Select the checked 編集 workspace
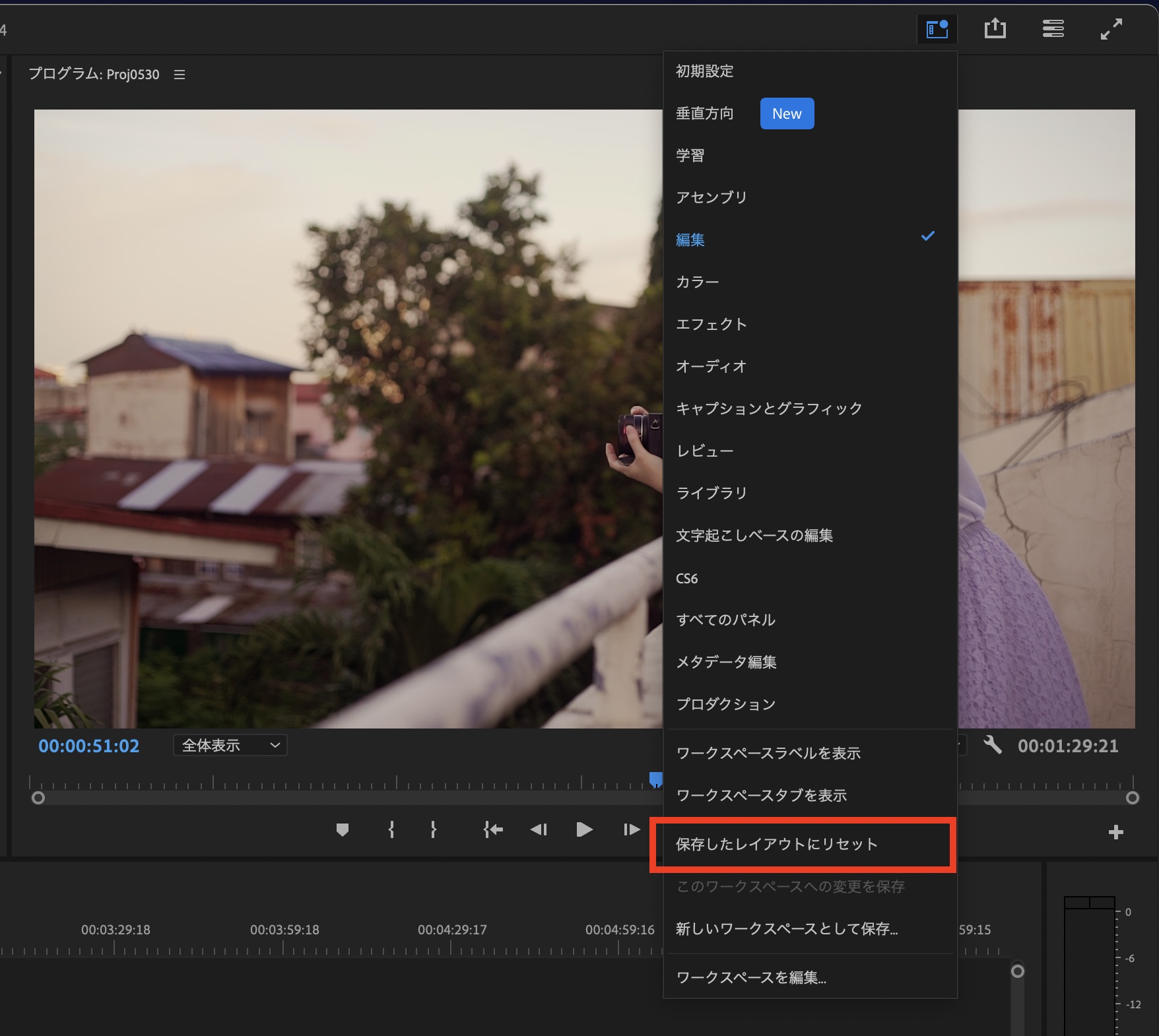This screenshot has width=1159, height=1036. [690, 240]
